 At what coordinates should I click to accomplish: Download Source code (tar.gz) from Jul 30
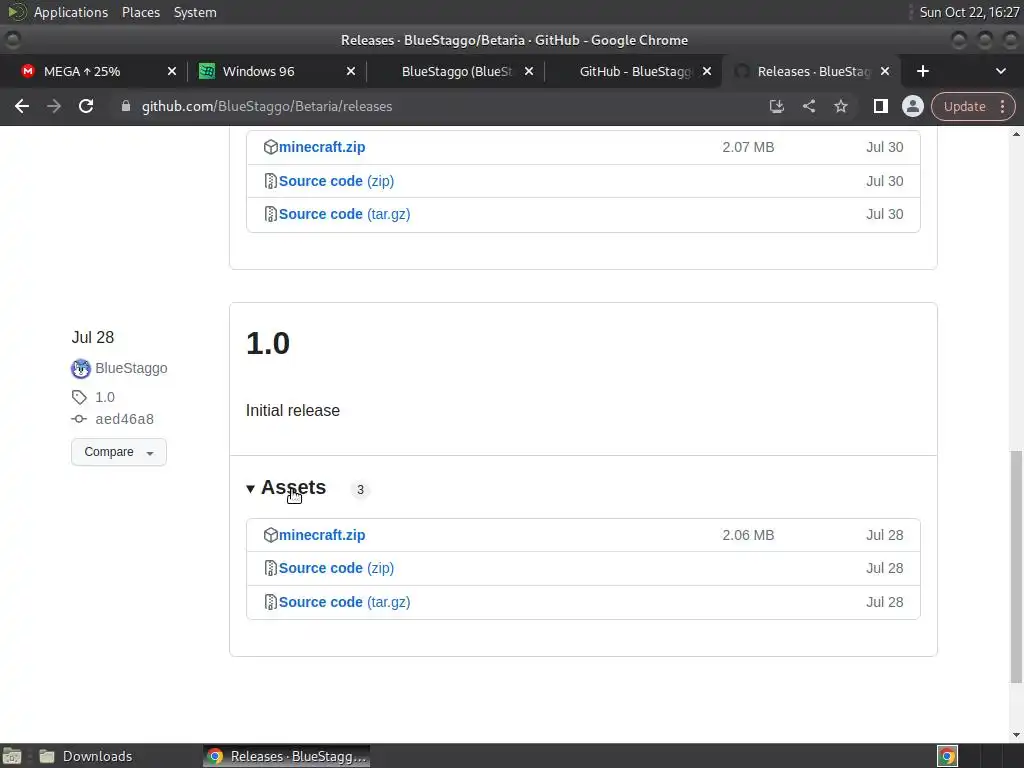click(x=344, y=214)
